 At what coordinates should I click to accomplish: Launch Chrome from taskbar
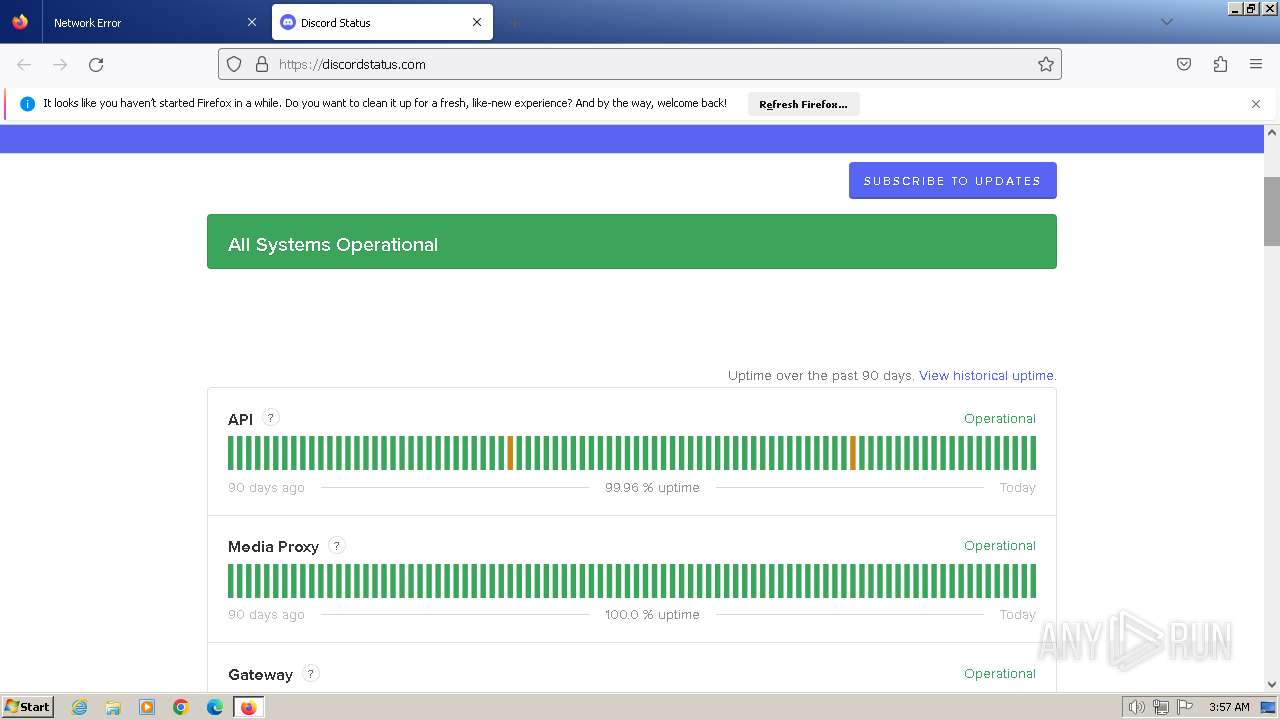(181, 707)
